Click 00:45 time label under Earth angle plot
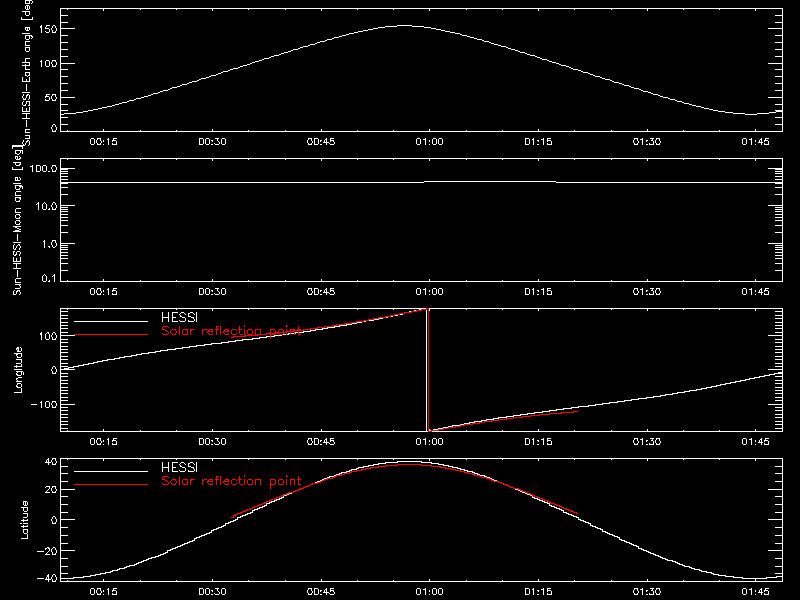Image resolution: width=800 pixels, height=600 pixels. click(x=321, y=142)
